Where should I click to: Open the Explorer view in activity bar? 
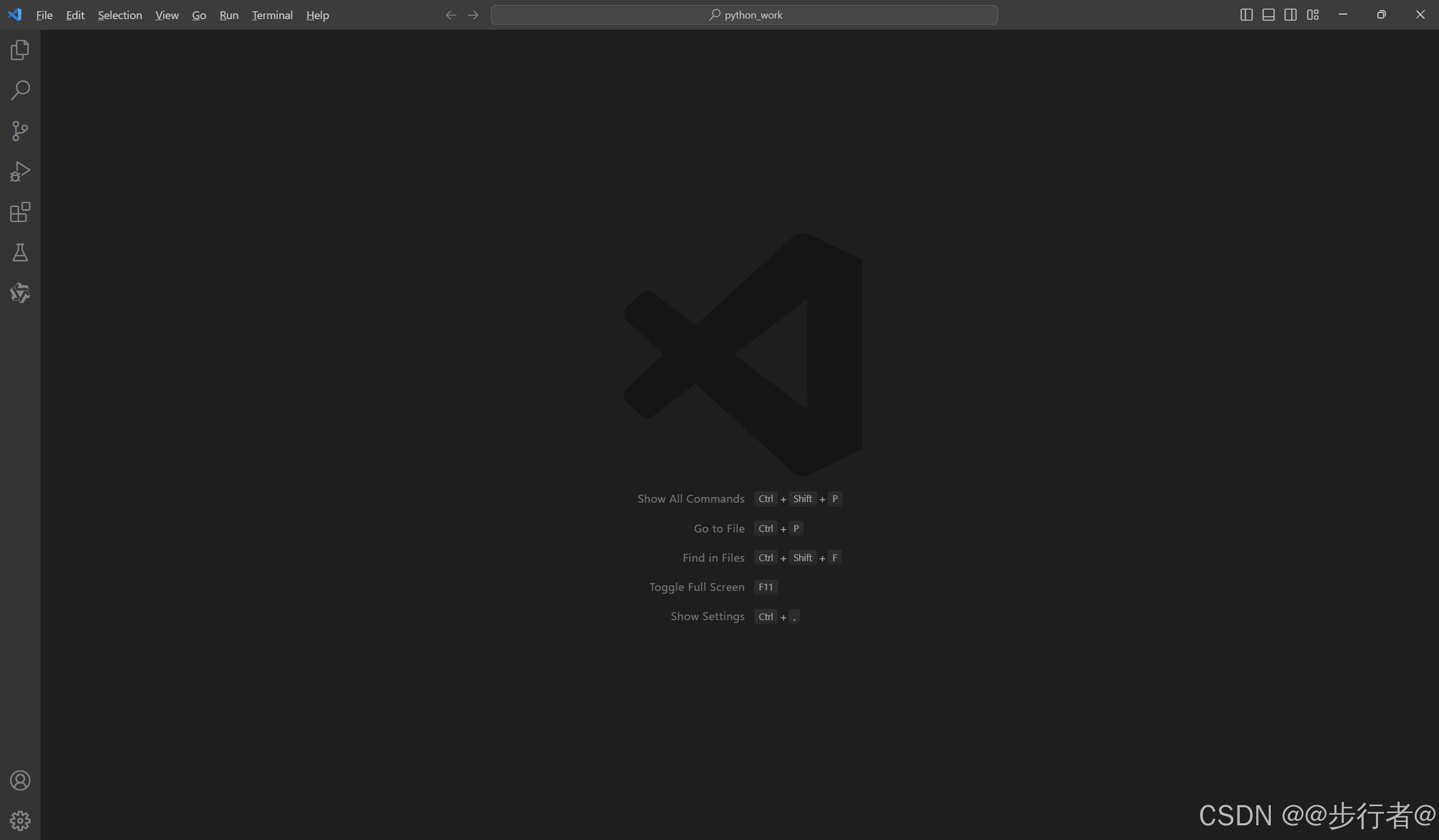pos(20,49)
